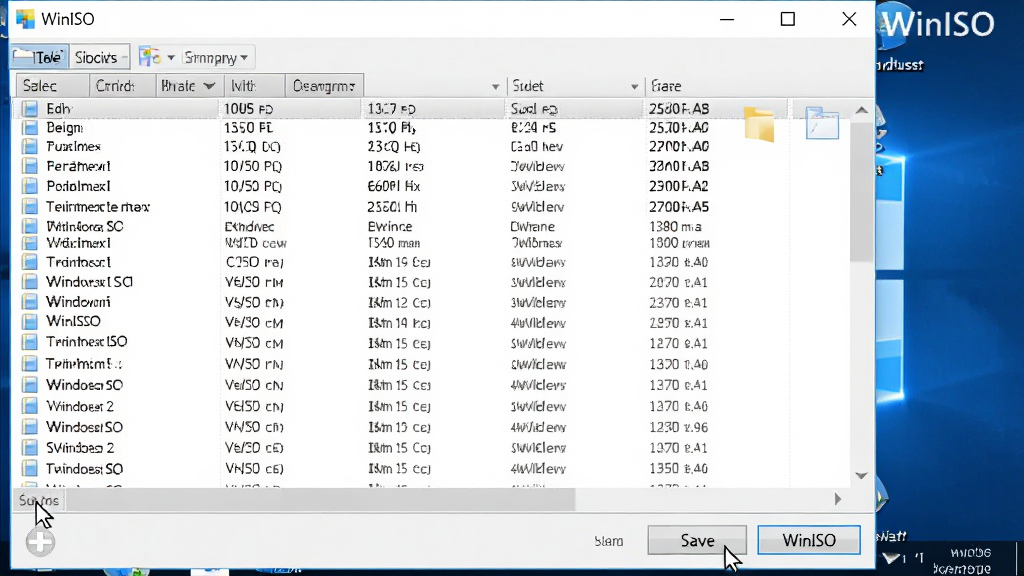Image resolution: width=1024 pixels, height=576 pixels.
Task: Click the 1230 size value in the list
Action: click(679, 428)
